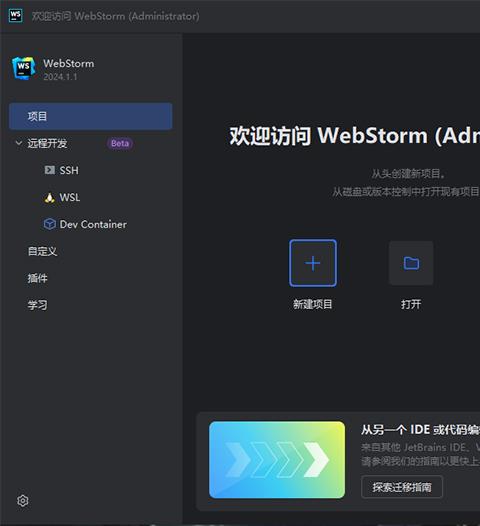Click the 新建项目 label
Viewport: 480px width, 526px height.
(313, 304)
